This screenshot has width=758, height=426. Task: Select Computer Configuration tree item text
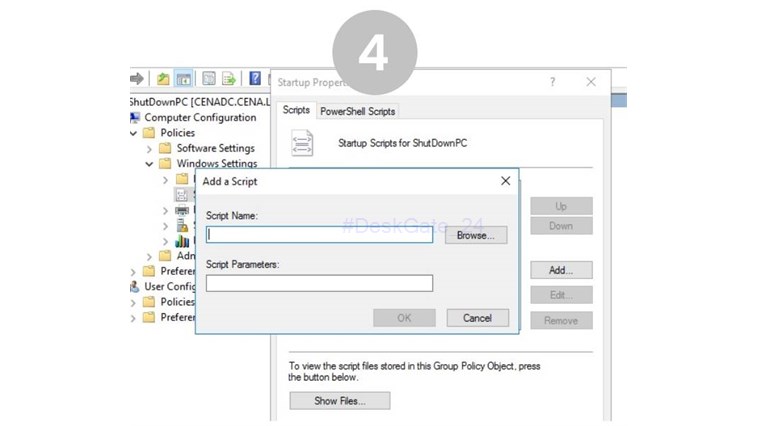point(200,118)
